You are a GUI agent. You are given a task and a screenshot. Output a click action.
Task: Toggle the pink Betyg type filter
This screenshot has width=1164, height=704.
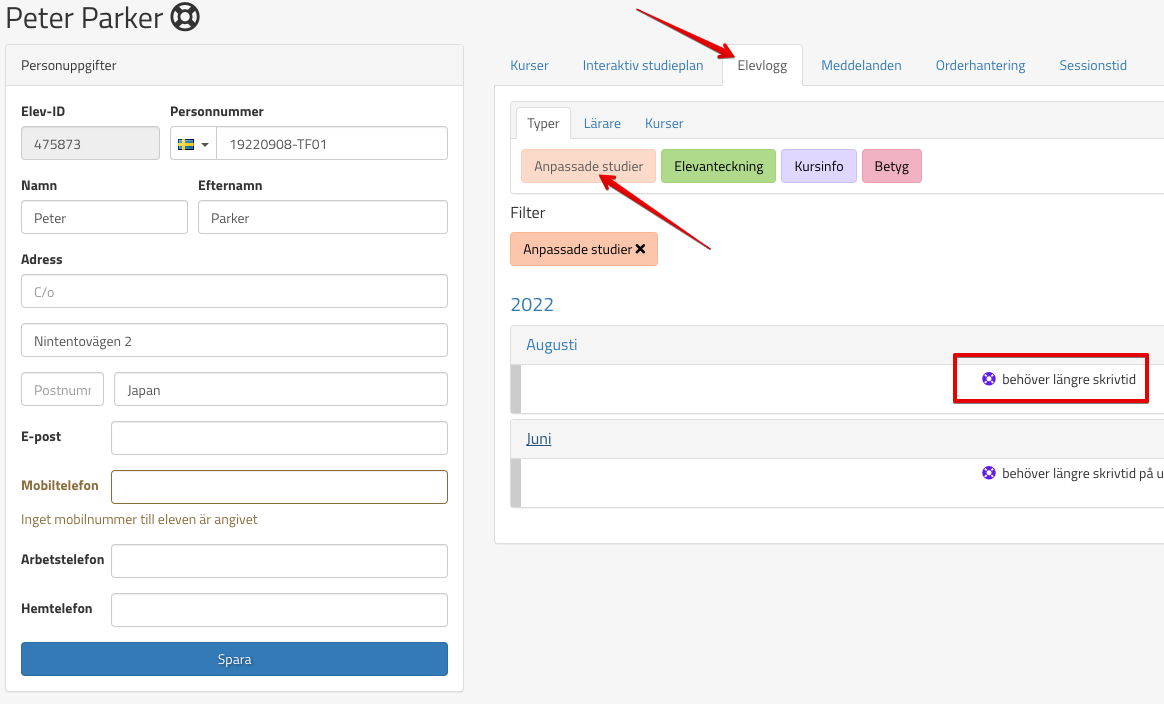[891, 166]
